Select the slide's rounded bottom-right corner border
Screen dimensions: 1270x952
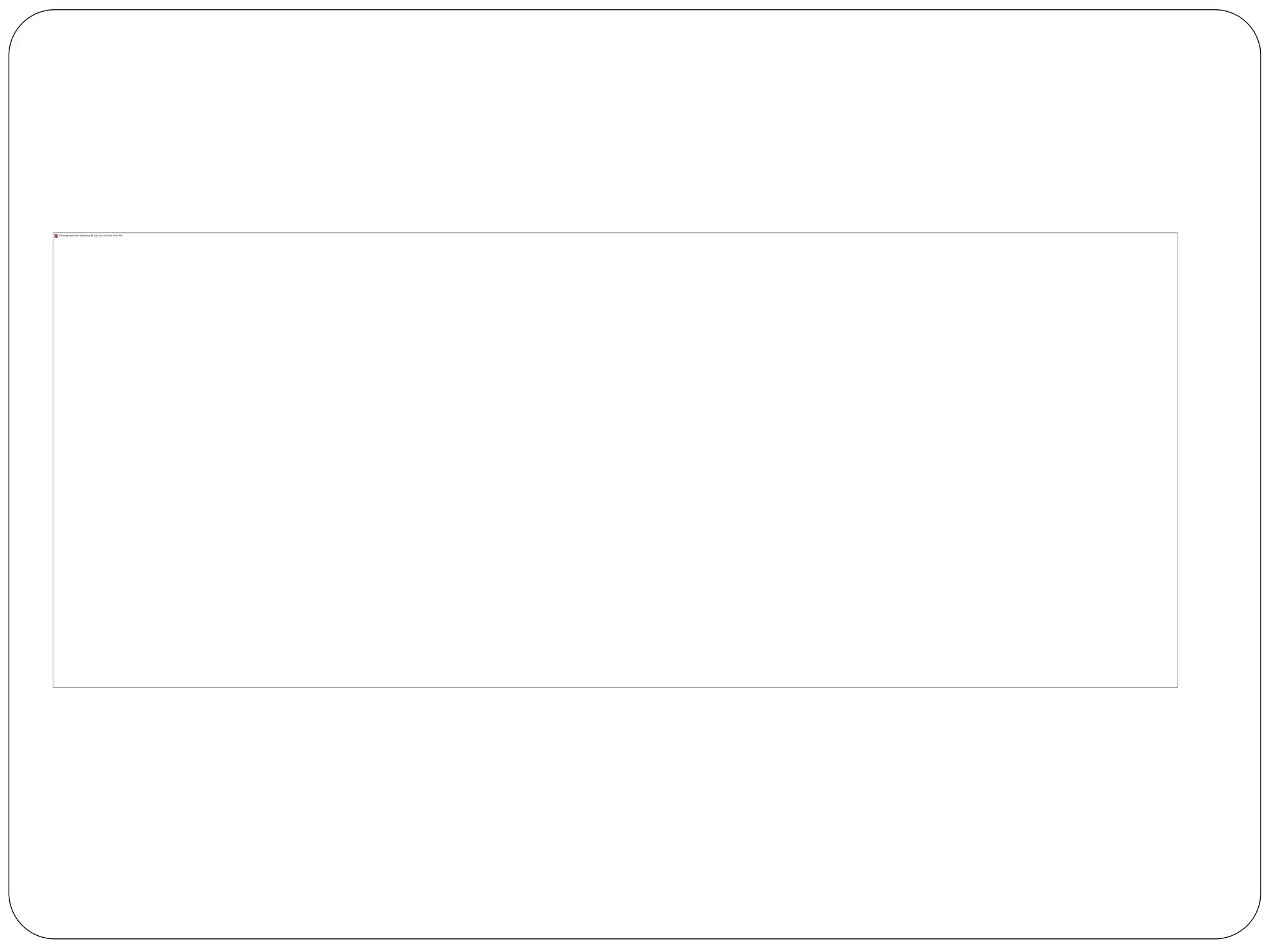(x=1246, y=925)
